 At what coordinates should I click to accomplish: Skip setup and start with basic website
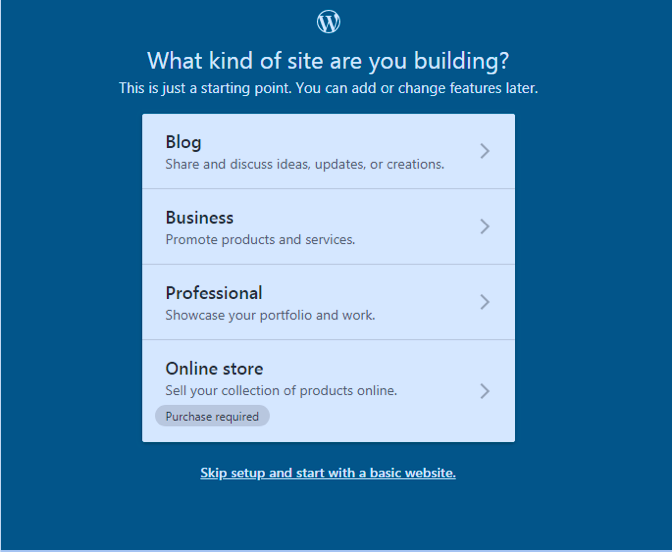(x=328, y=473)
